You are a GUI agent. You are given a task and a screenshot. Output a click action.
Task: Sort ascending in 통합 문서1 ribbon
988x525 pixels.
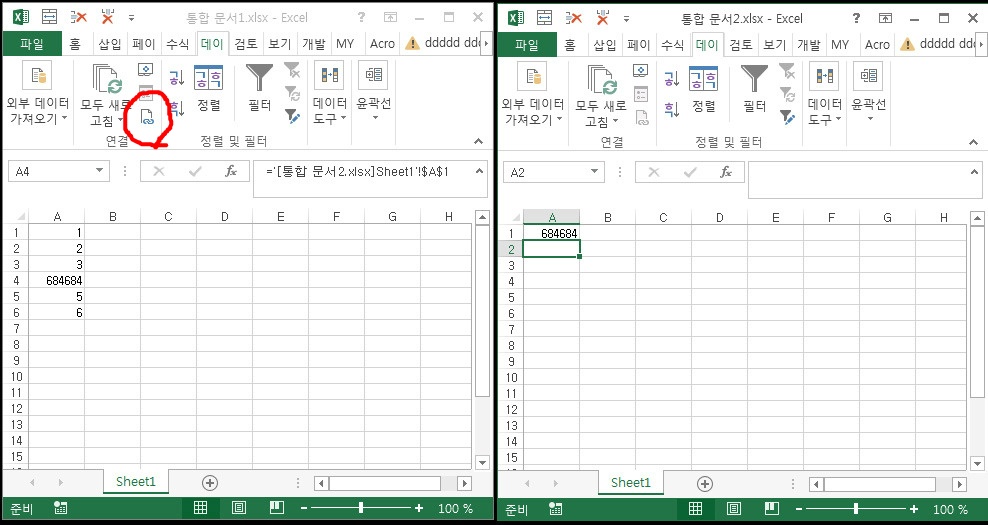click(176, 79)
